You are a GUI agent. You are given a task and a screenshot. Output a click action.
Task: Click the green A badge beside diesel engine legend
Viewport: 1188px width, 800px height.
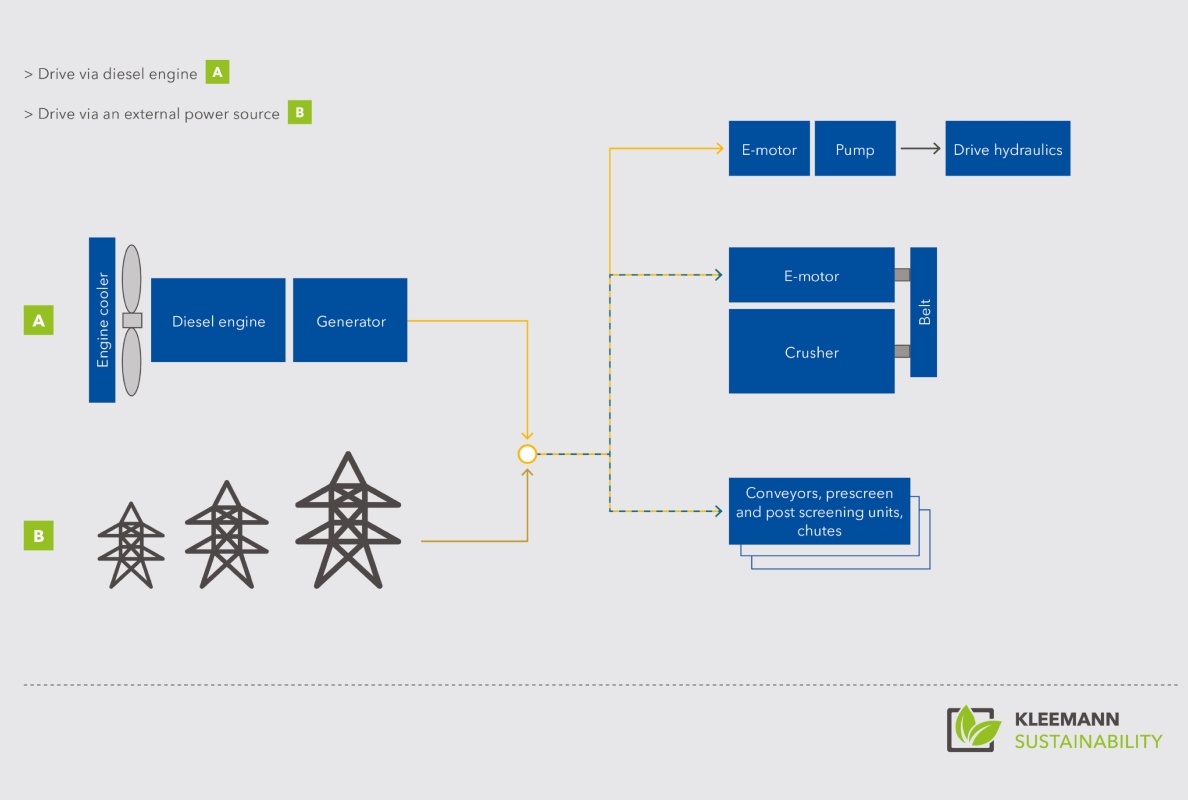[x=217, y=72]
